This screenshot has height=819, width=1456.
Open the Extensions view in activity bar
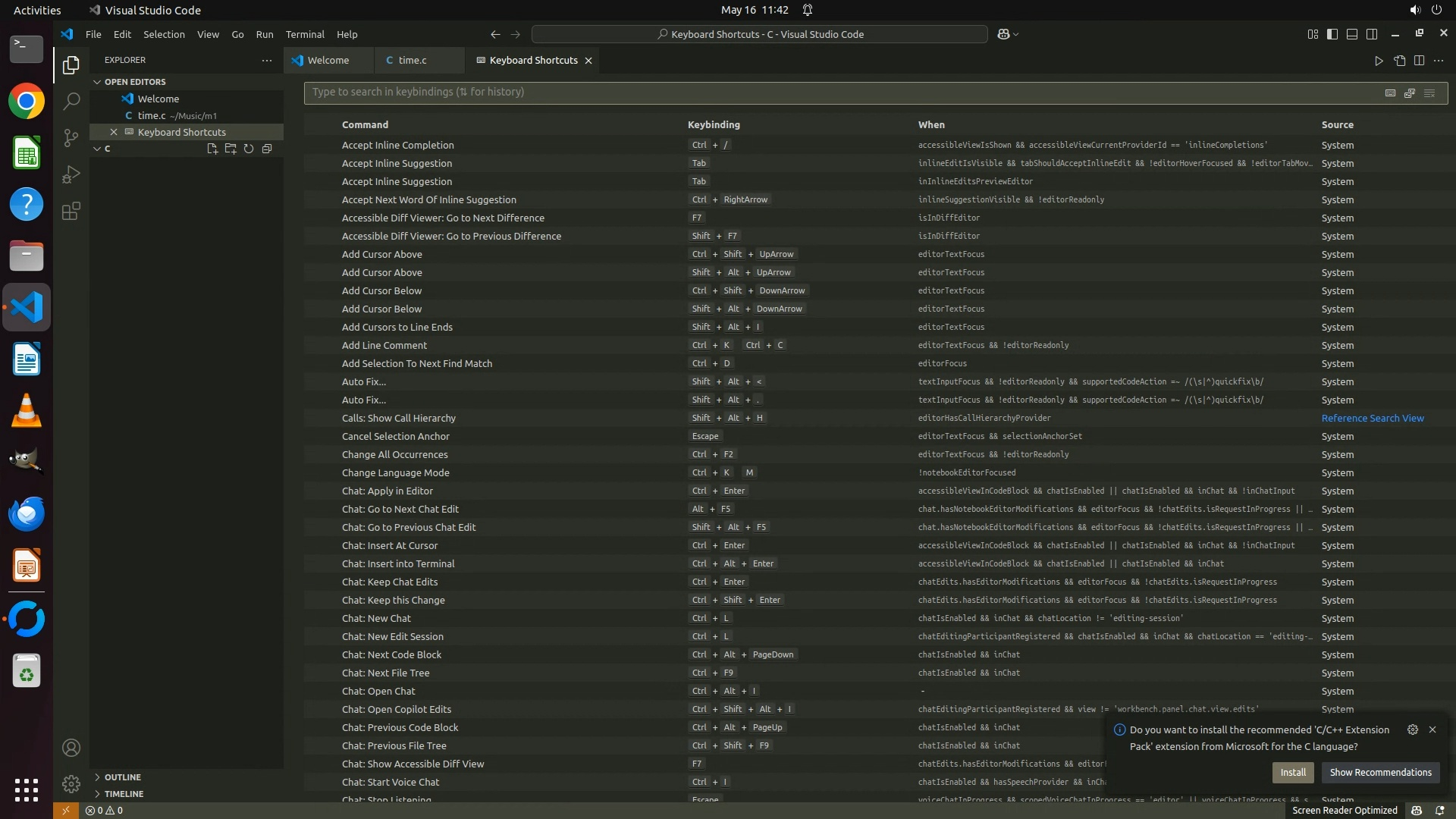pos(71,212)
